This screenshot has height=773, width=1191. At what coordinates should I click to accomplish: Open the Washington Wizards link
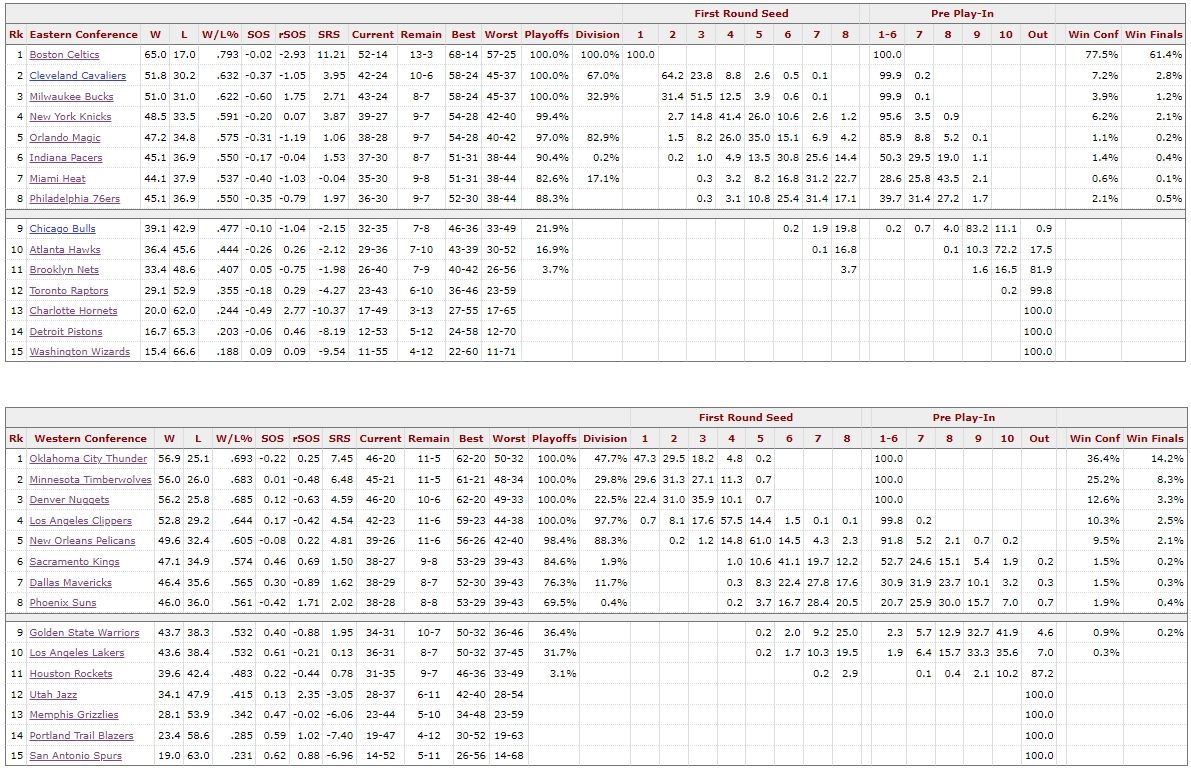(x=79, y=352)
